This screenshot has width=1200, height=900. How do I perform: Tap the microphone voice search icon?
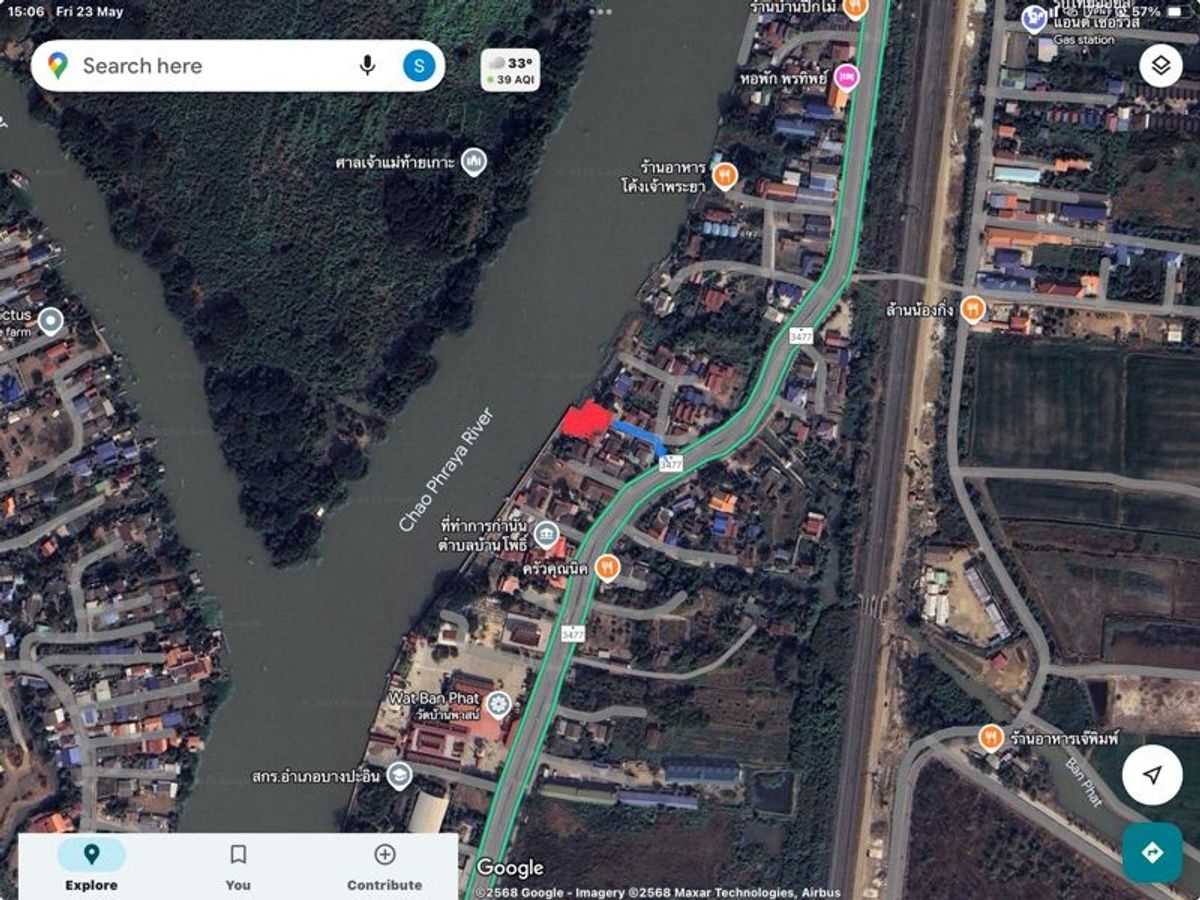367,66
